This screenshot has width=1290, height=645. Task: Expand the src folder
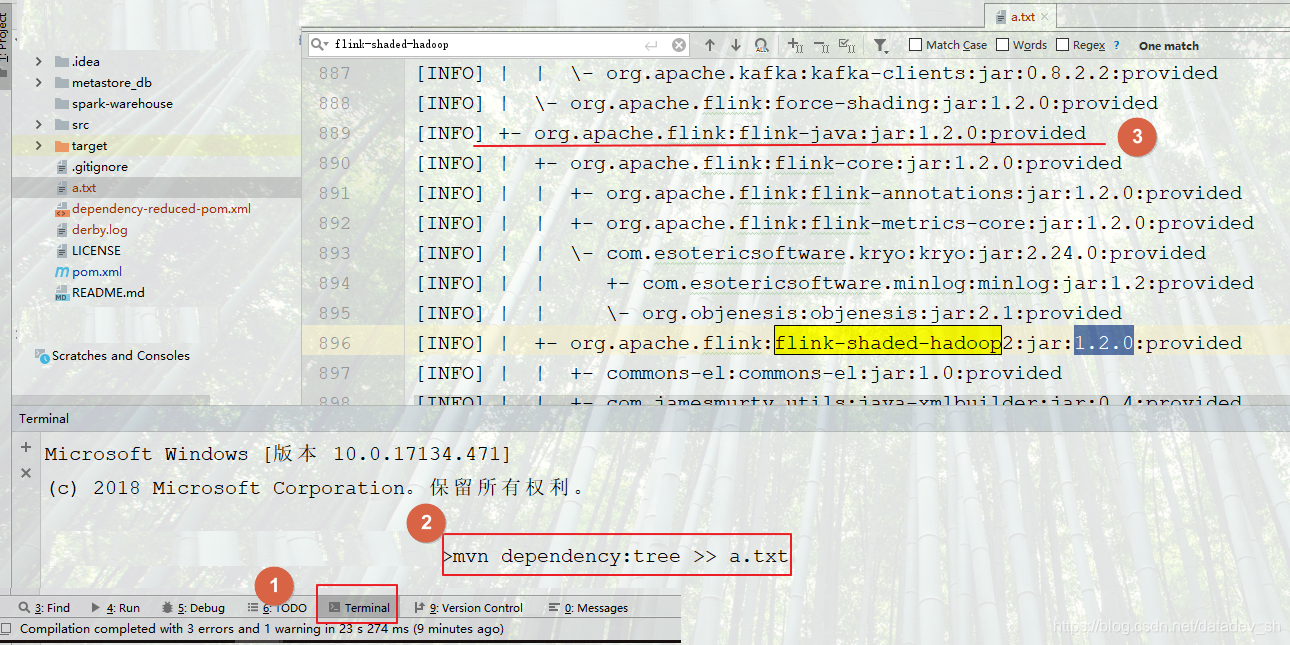(38, 124)
